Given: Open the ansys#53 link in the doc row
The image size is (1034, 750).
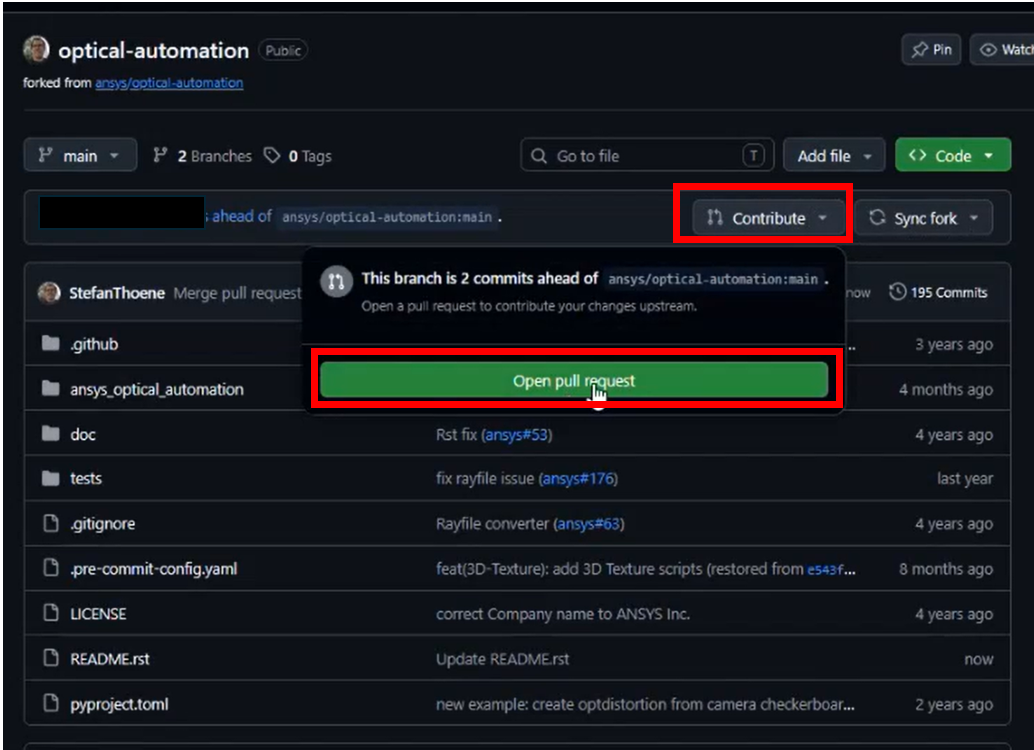Looking at the screenshot, I should [517, 435].
